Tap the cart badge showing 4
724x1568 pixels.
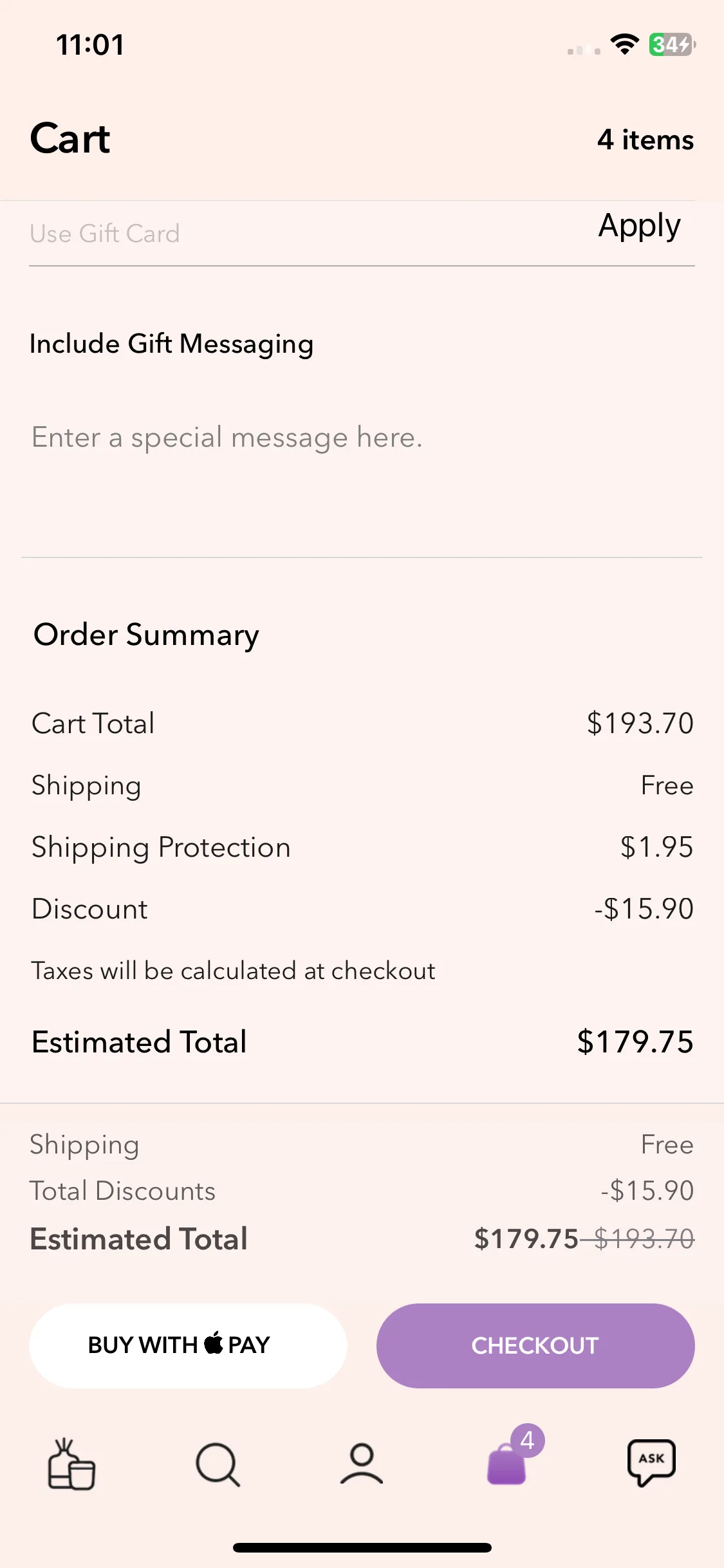(x=528, y=1441)
